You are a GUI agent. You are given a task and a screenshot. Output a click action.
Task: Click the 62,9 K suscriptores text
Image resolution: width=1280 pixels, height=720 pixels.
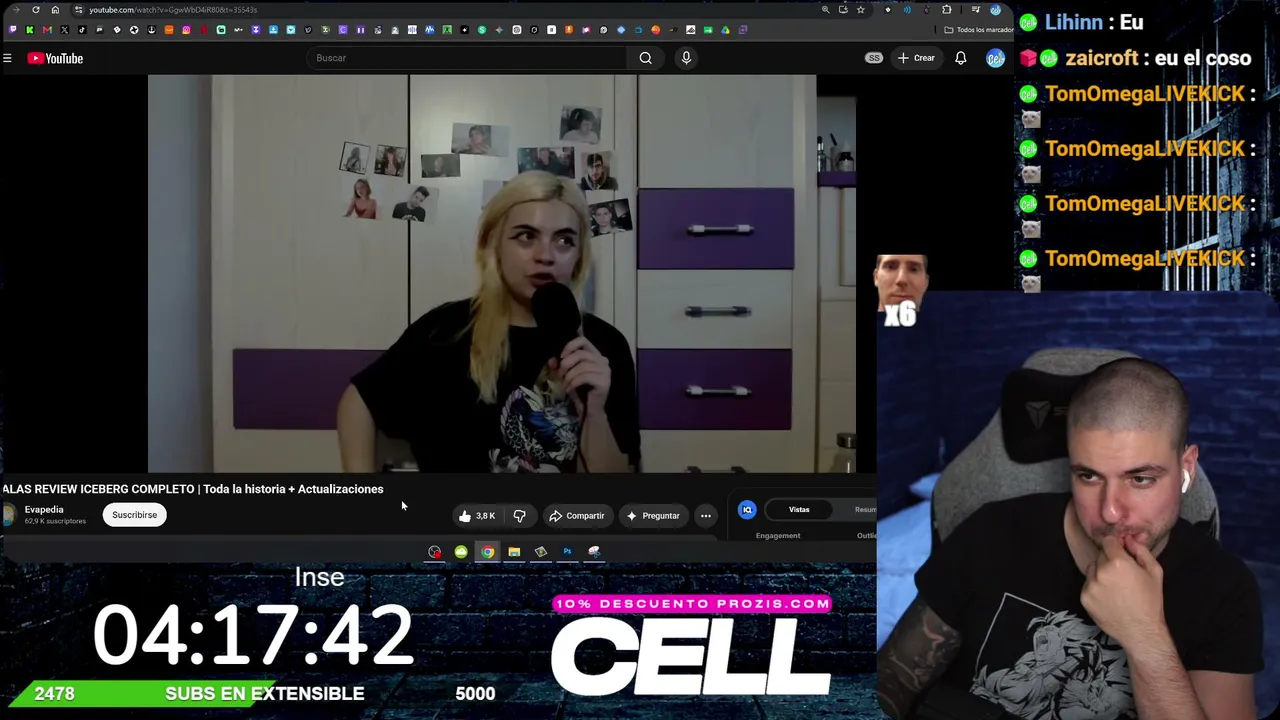tap(55, 521)
